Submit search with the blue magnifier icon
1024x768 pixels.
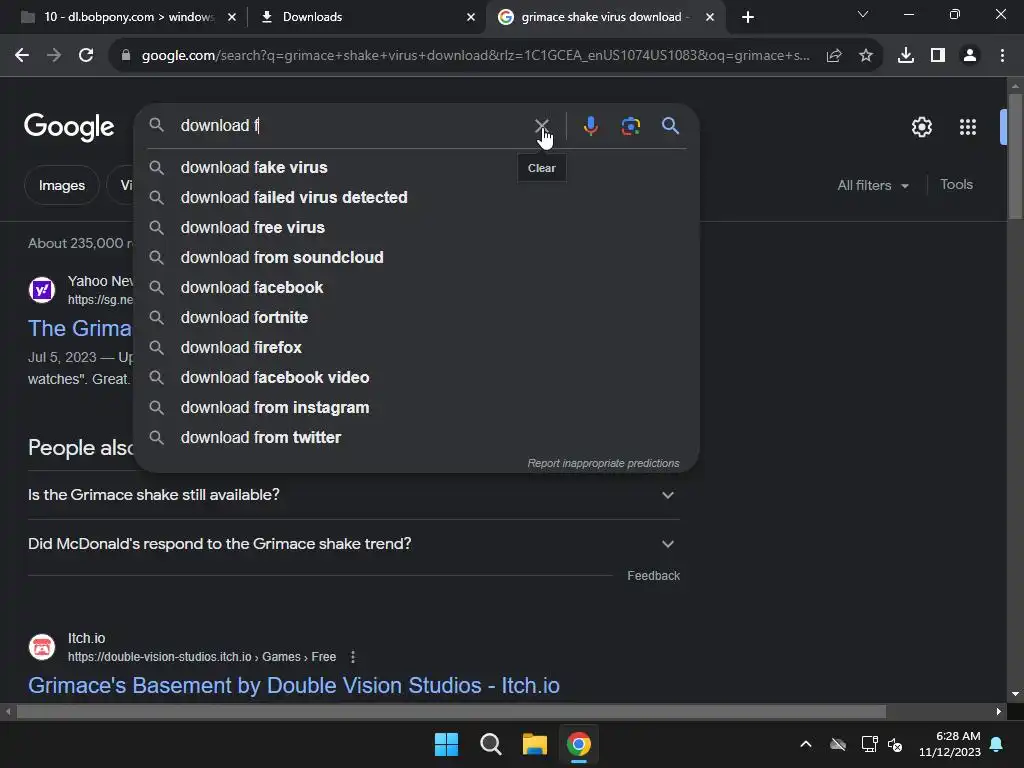[x=670, y=125]
